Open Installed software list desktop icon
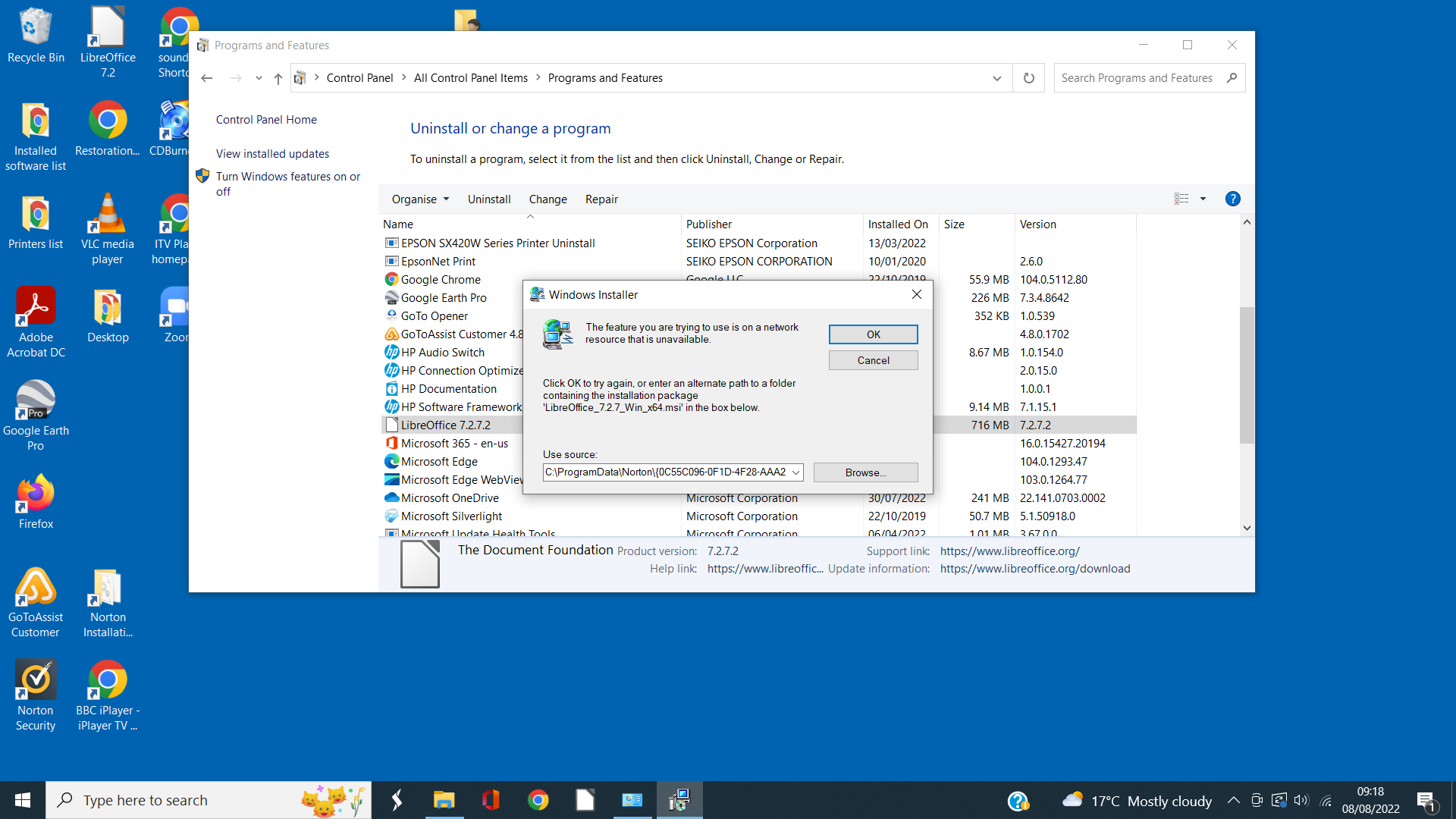This screenshot has width=1456, height=819. (x=36, y=136)
